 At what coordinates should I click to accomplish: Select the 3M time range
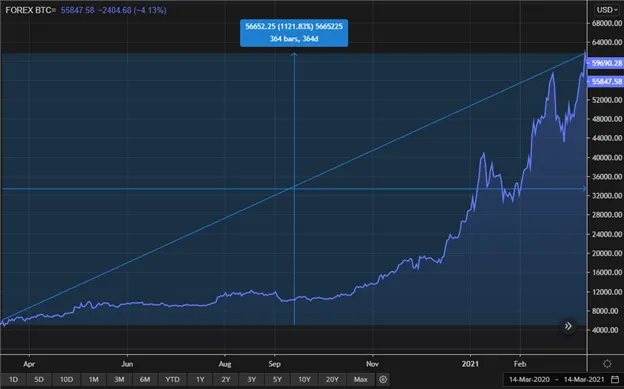coord(119,379)
